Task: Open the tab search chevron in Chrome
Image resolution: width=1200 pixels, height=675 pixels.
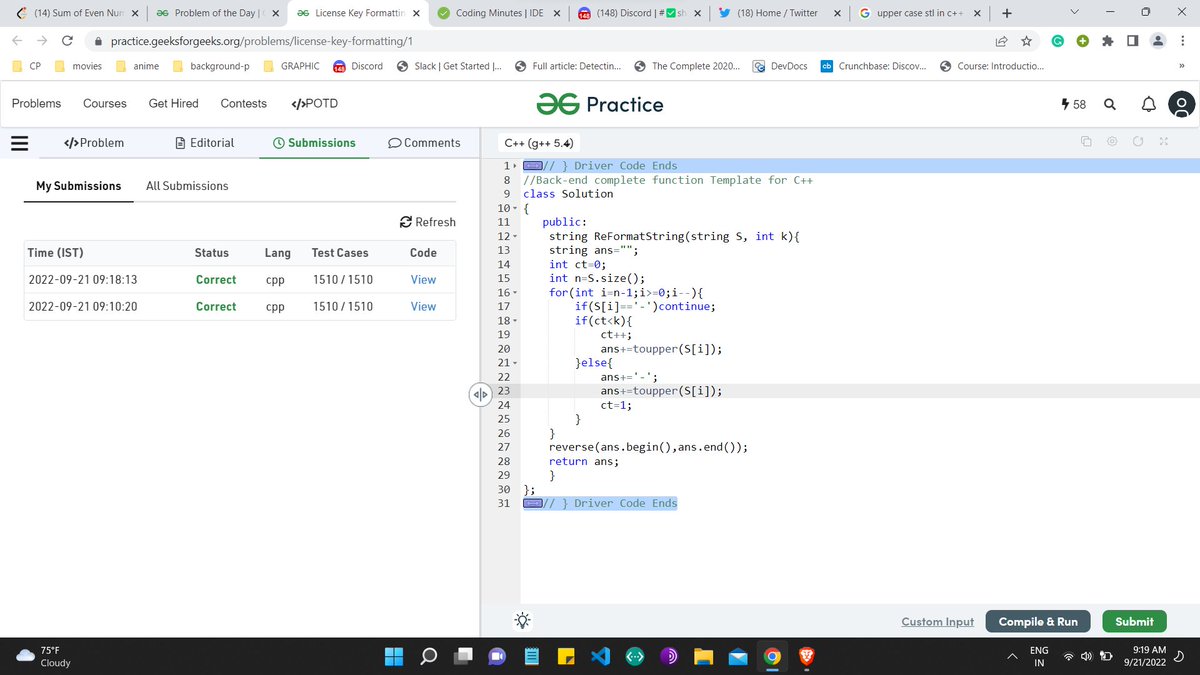Action: [1074, 13]
